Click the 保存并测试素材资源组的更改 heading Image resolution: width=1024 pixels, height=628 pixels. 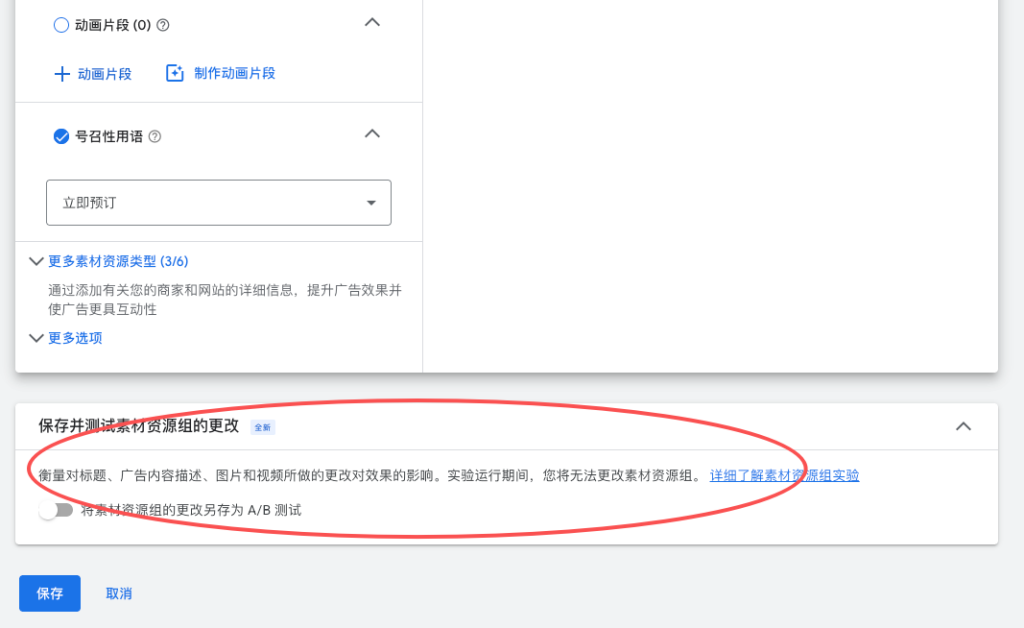pyautogui.click(x=138, y=426)
